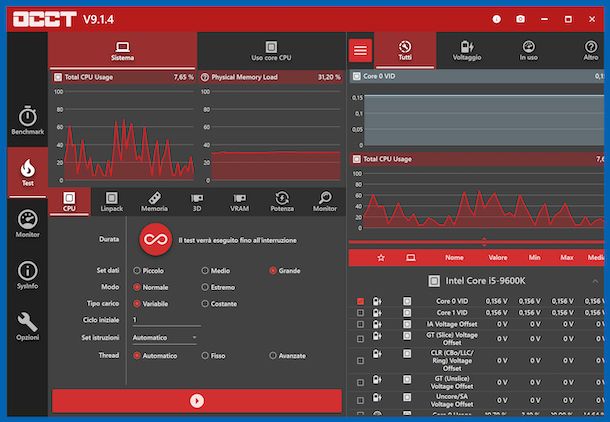Check the IA Voltage Offset checkbox
The image size is (610, 422).
[360, 324]
